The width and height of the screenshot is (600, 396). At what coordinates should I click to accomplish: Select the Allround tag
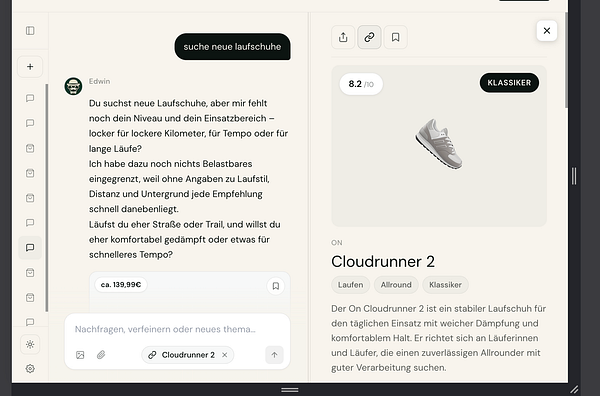[396, 285]
